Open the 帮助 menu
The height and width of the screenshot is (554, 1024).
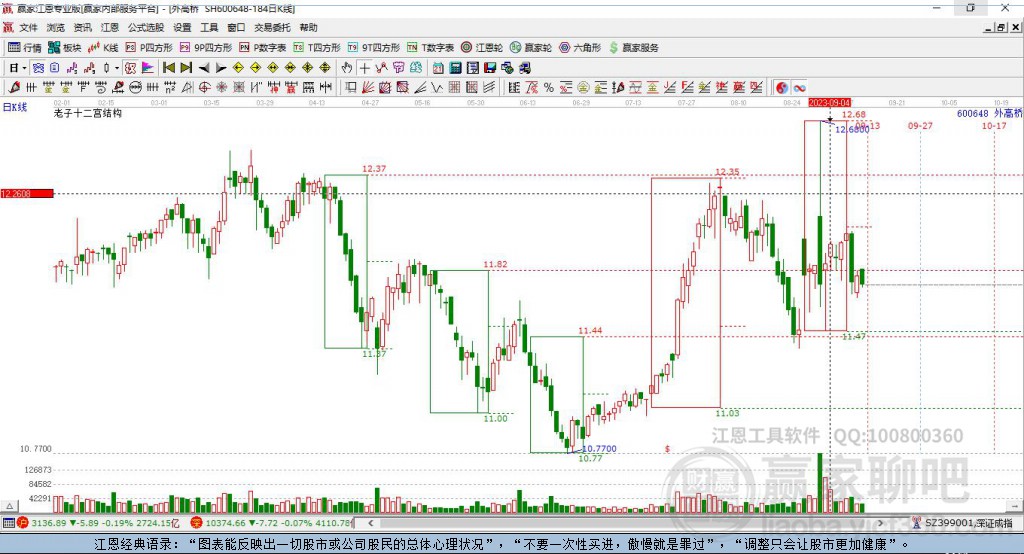click(308, 27)
